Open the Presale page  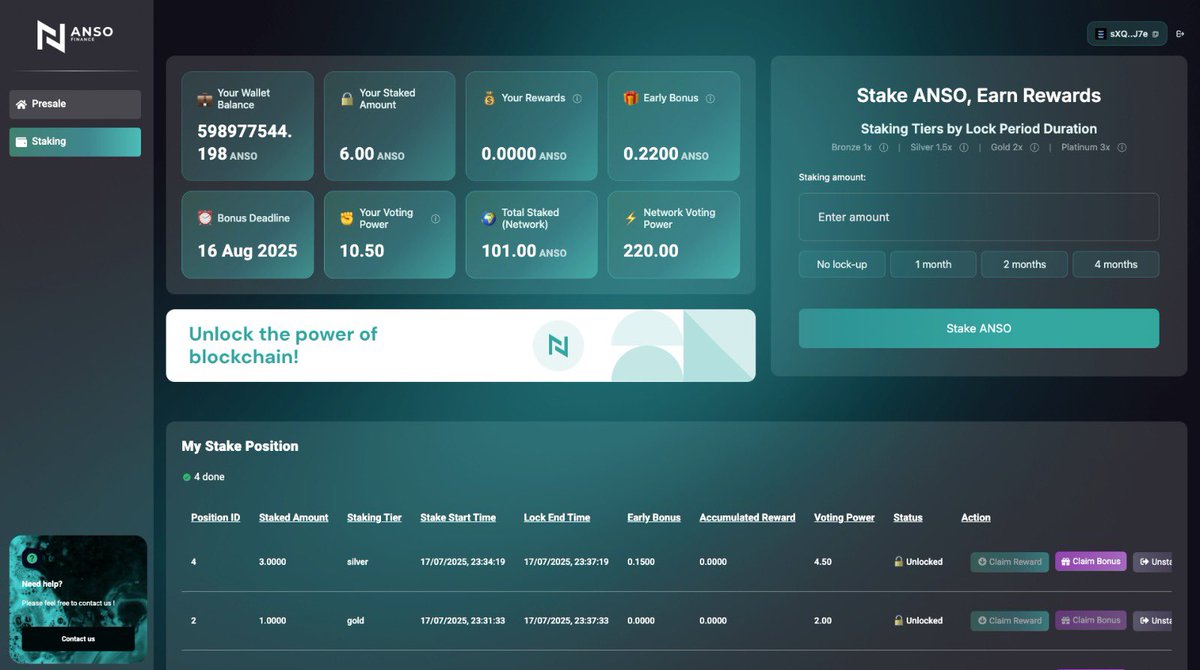point(75,104)
